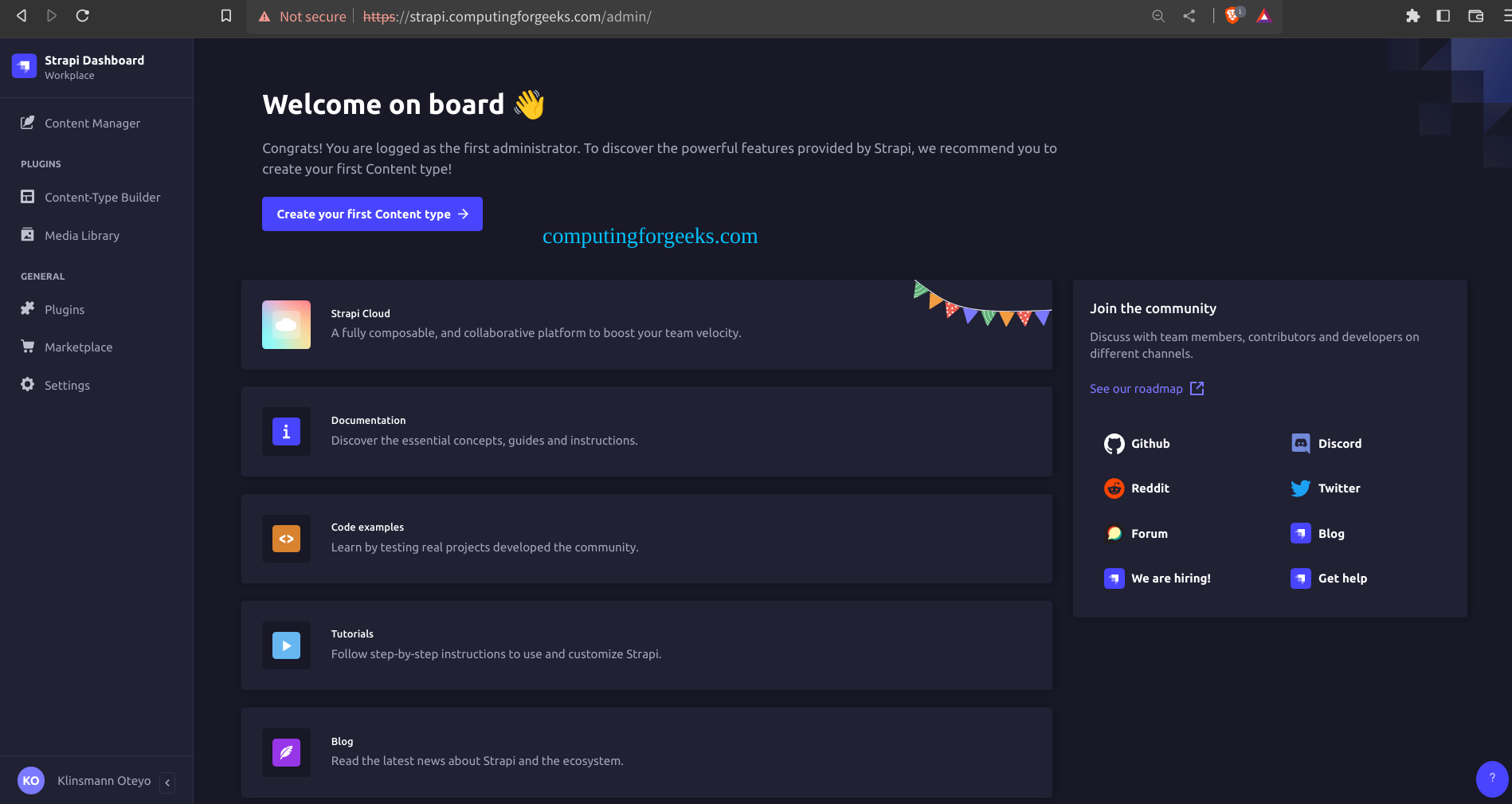Open the Code examples card
Screen dimensions: 1512x804
[647, 539]
